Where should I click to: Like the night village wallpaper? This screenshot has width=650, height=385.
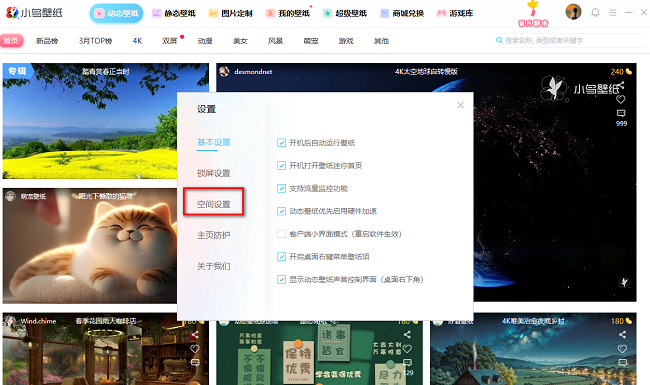point(622,349)
